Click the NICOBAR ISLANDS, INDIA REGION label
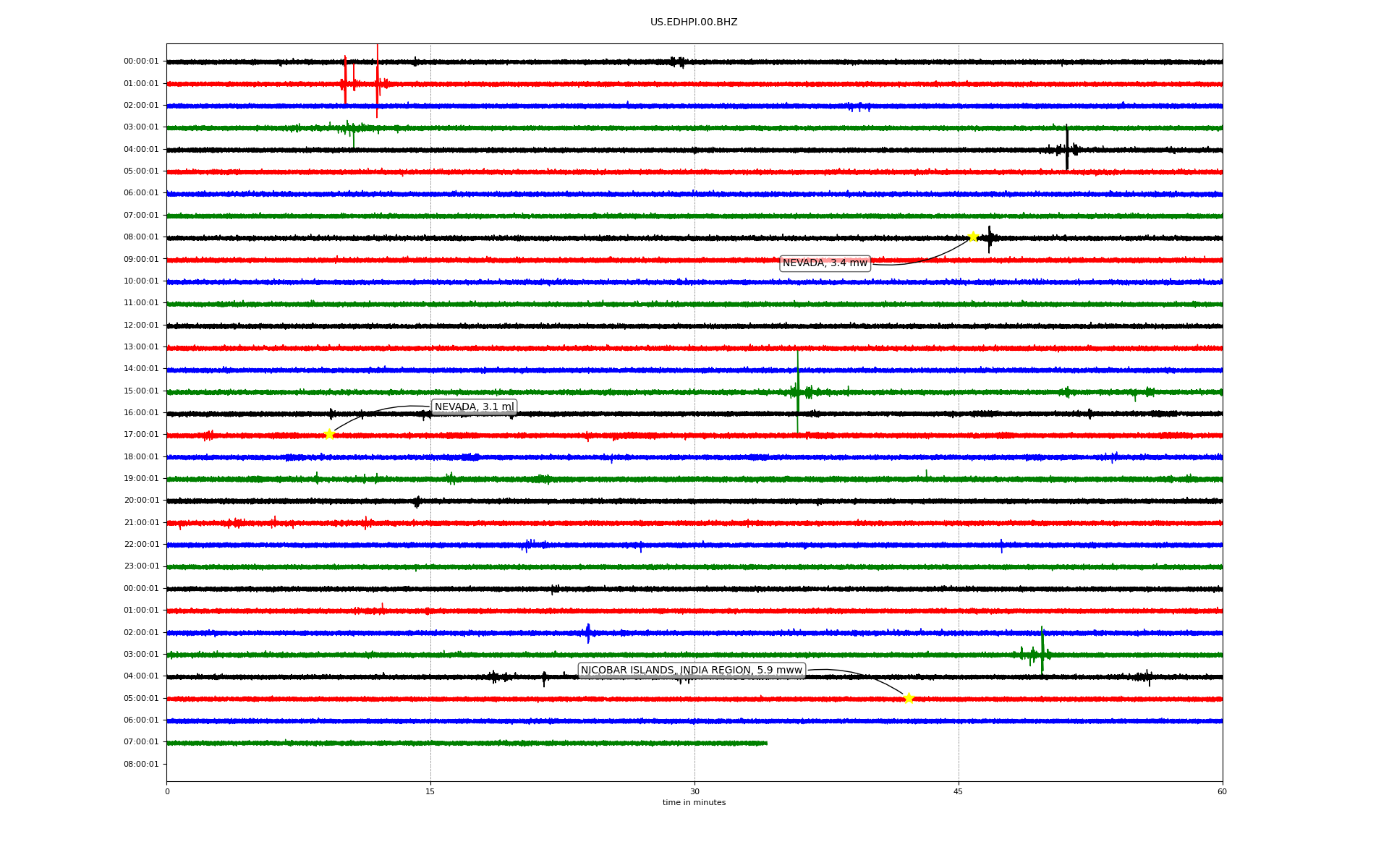This screenshot has height=868, width=1389. point(691,671)
